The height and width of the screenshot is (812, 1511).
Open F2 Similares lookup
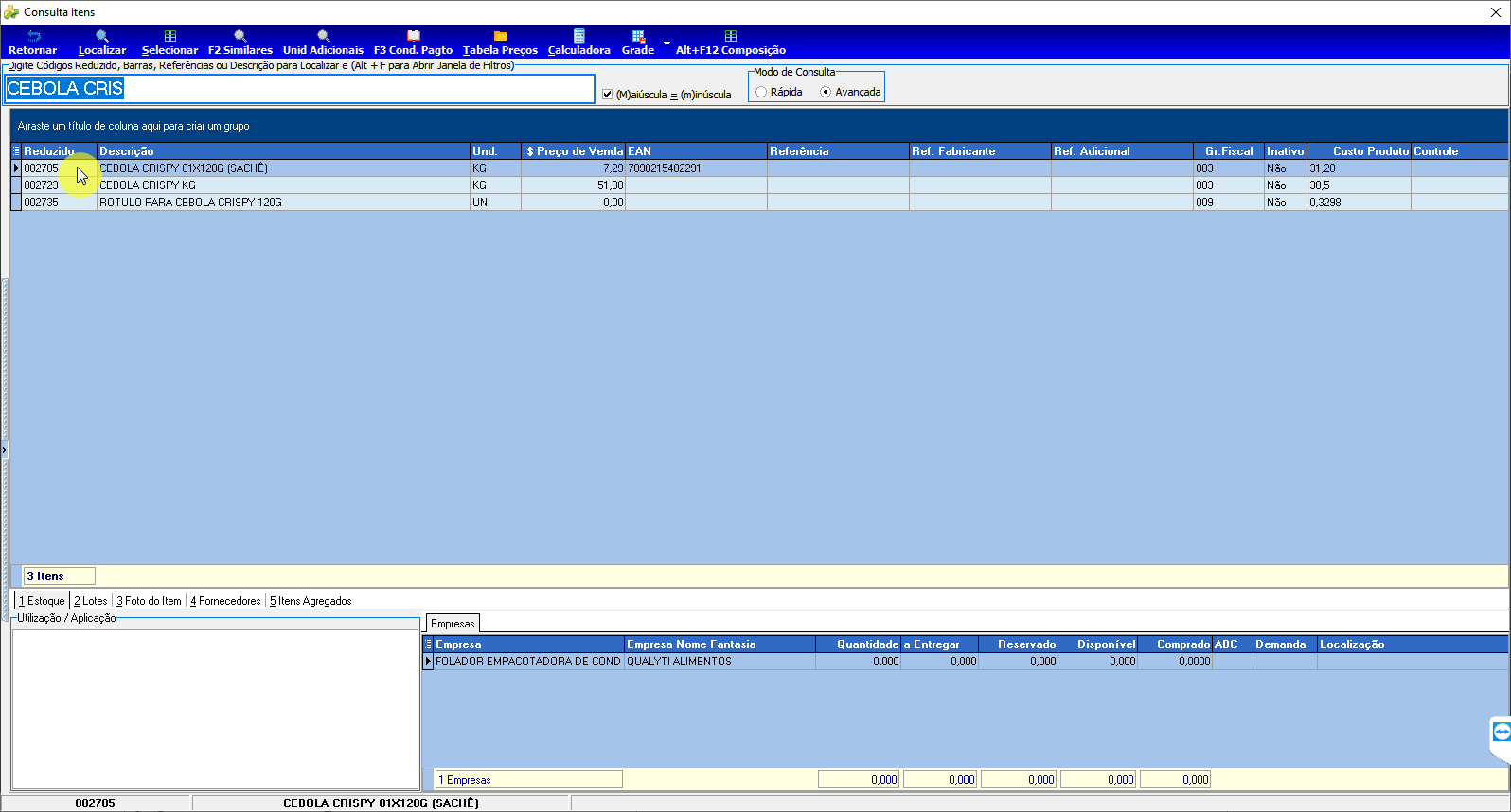(x=240, y=43)
